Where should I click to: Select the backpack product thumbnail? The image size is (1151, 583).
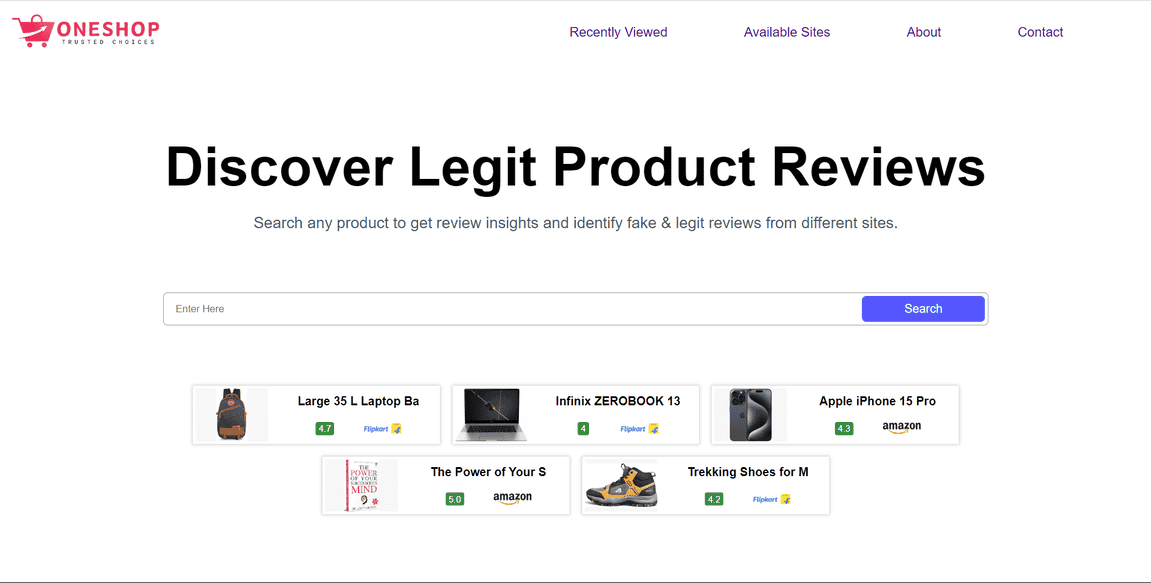click(x=232, y=415)
